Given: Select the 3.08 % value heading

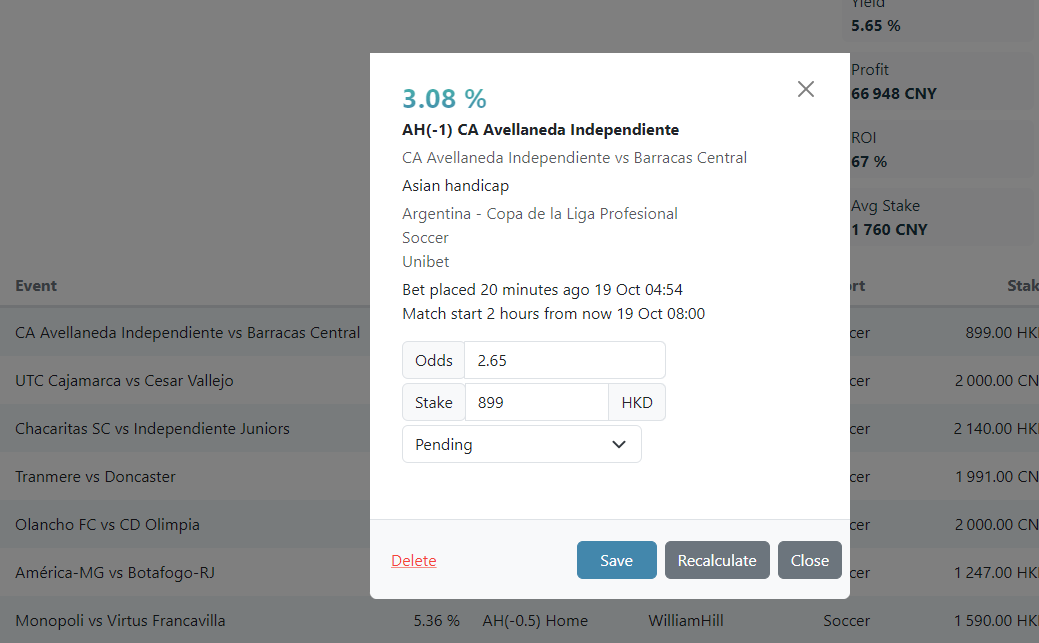Looking at the screenshot, I should pyautogui.click(x=444, y=99).
